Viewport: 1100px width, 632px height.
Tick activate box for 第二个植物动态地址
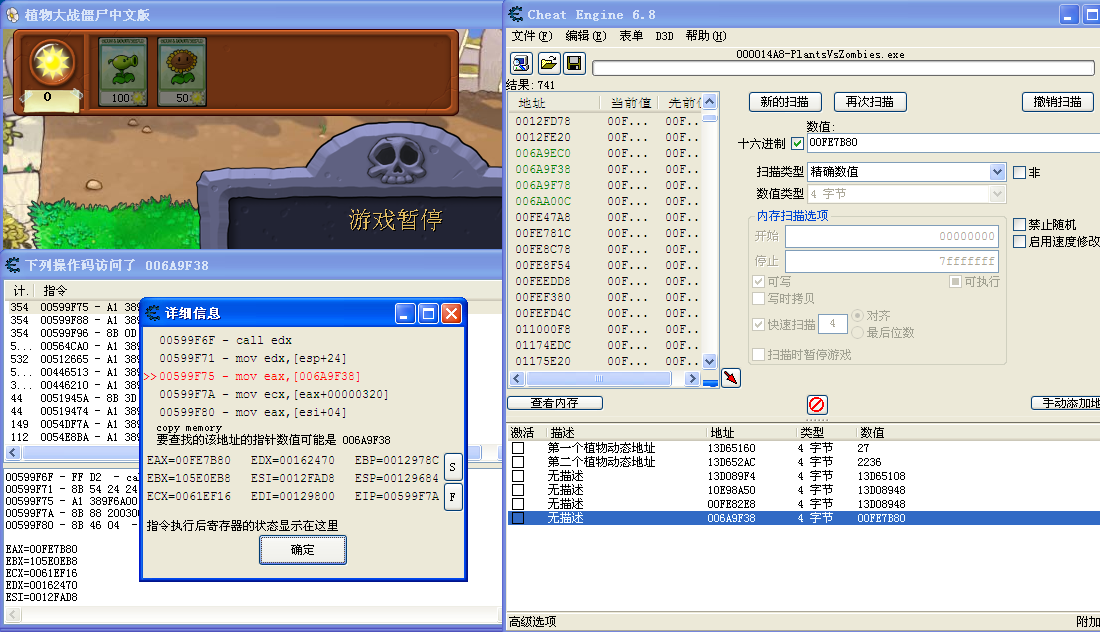tap(518, 462)
